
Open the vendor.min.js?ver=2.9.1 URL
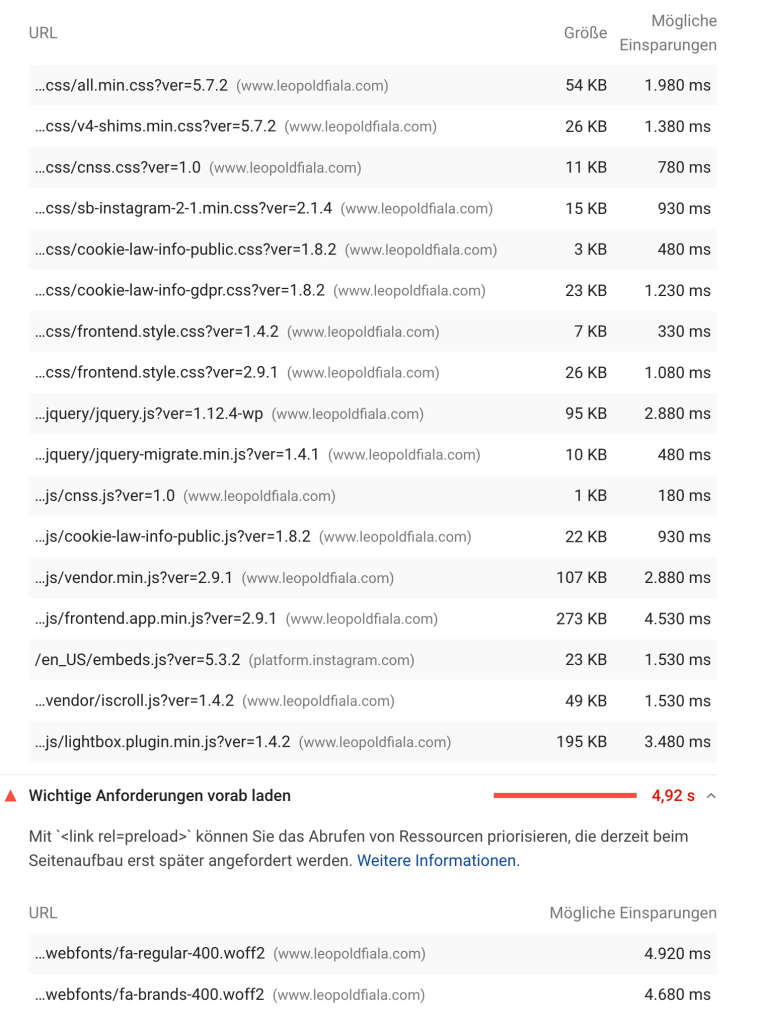click(x=134, y=578)
